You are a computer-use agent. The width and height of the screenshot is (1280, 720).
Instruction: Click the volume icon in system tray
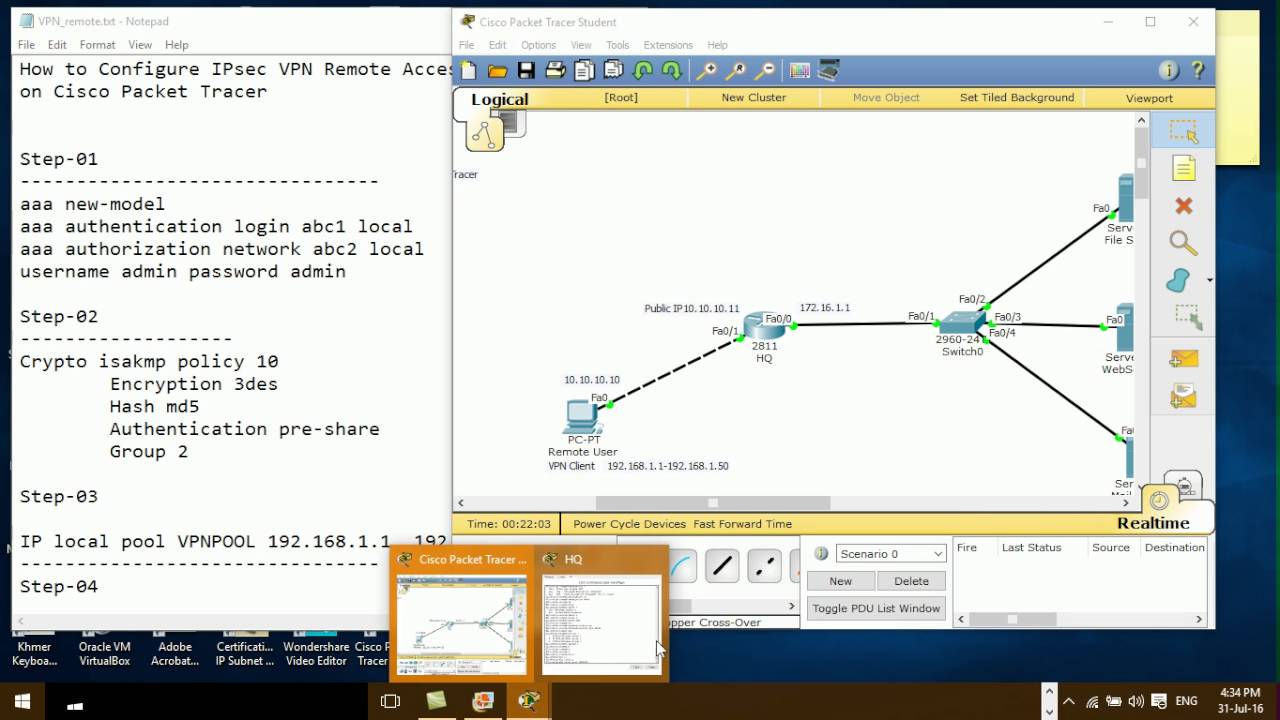coord(1137,702)
